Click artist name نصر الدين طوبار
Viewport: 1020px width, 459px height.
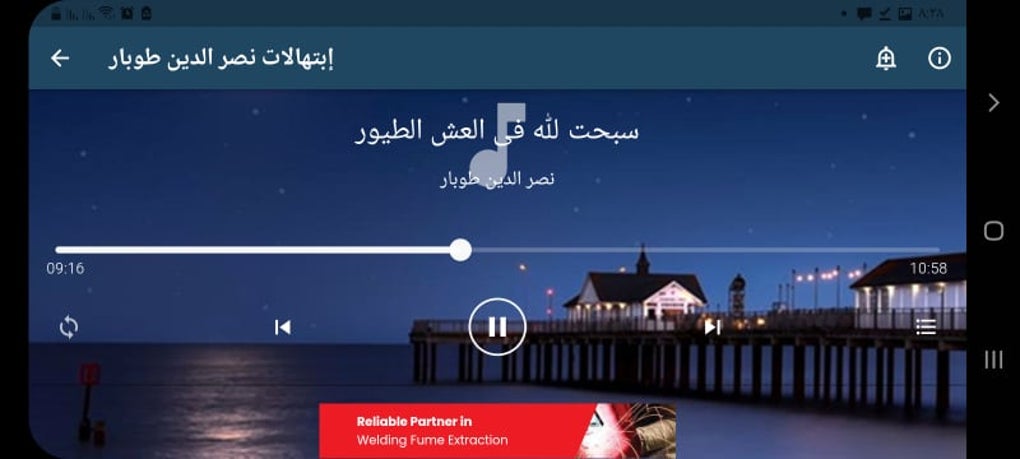point(497,179)
